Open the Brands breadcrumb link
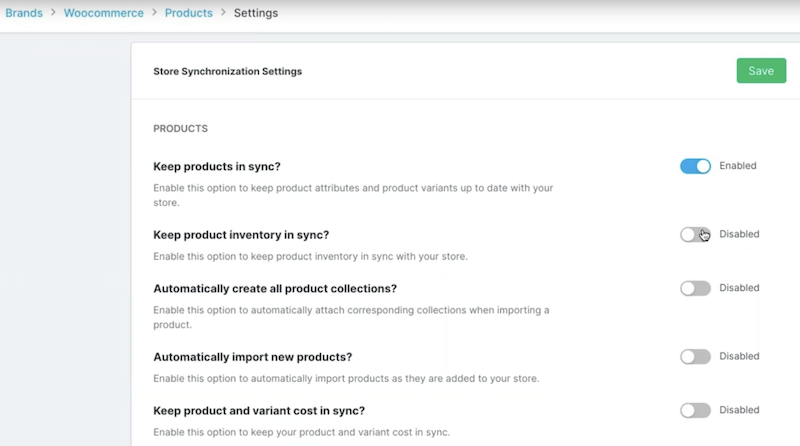 tap(24, 13)
